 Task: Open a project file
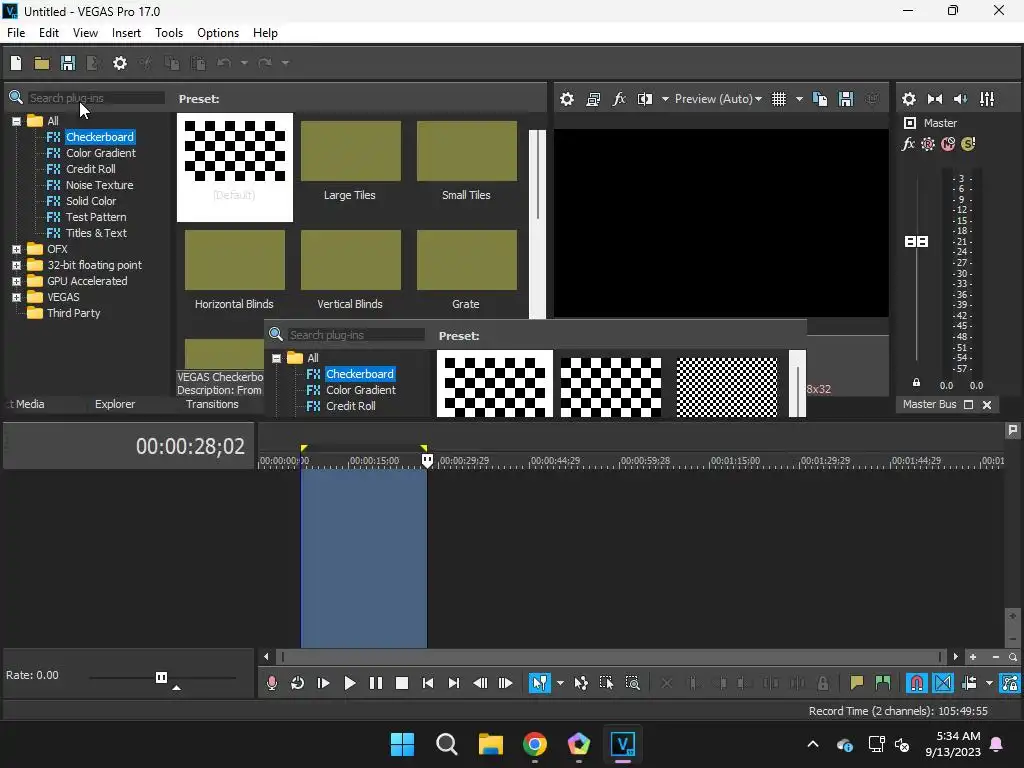tap(42, 63)
